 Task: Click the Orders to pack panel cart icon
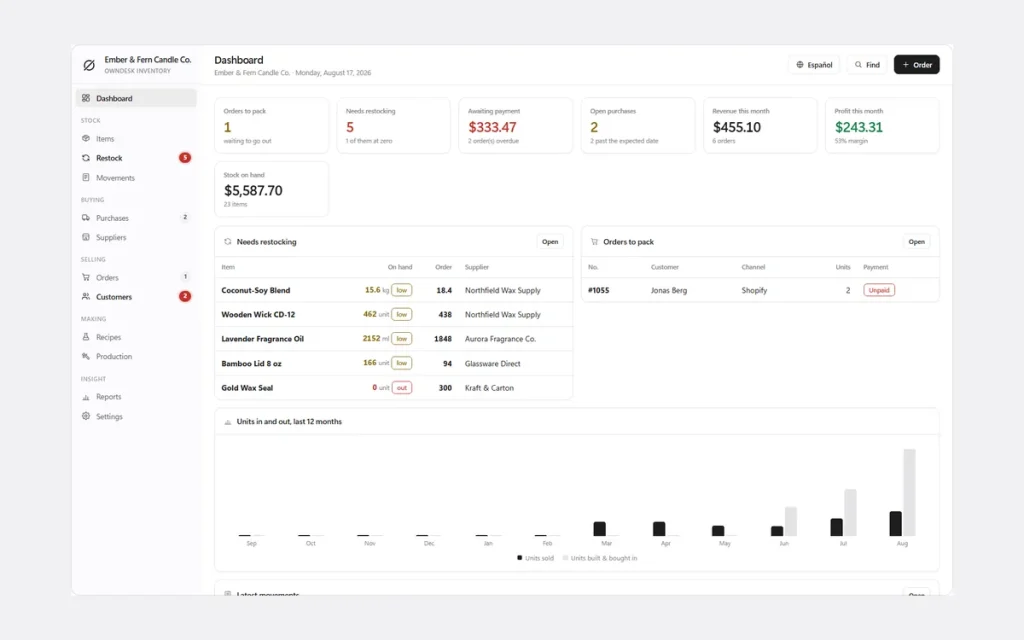pos(594,242)
